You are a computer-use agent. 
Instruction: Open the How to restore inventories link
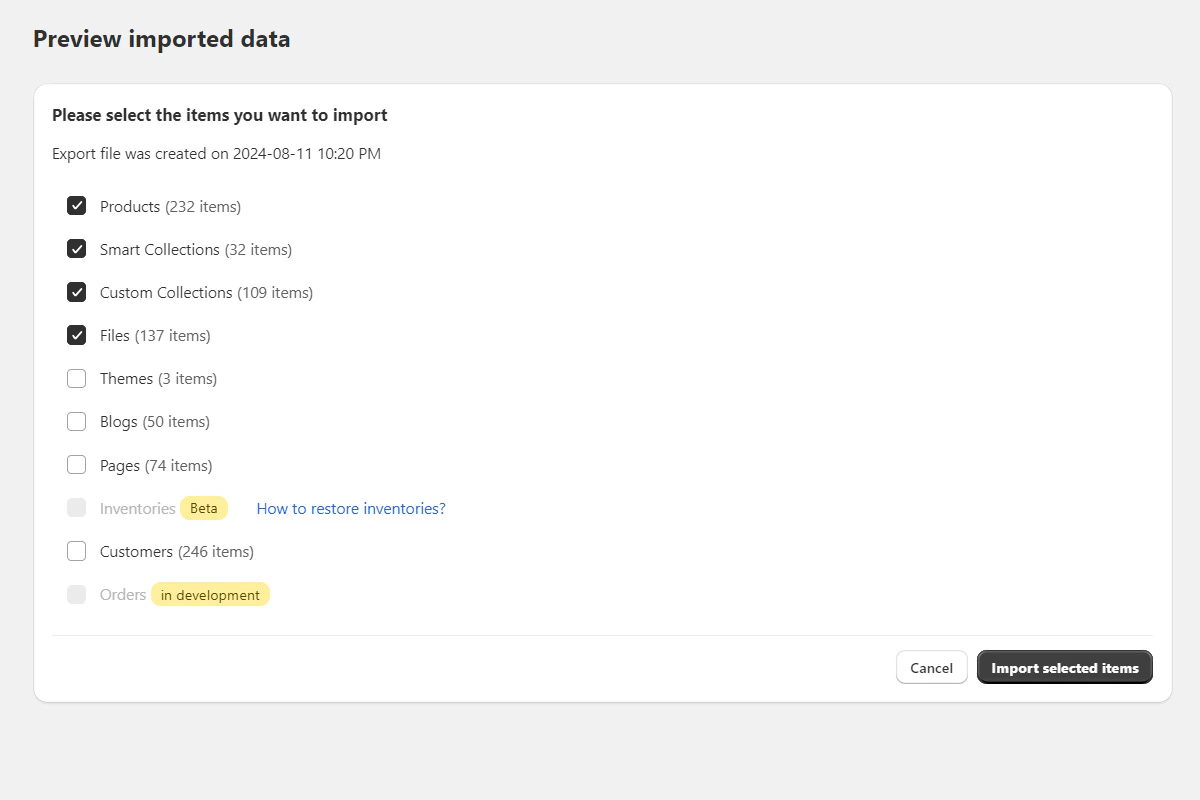click(350, 508)
